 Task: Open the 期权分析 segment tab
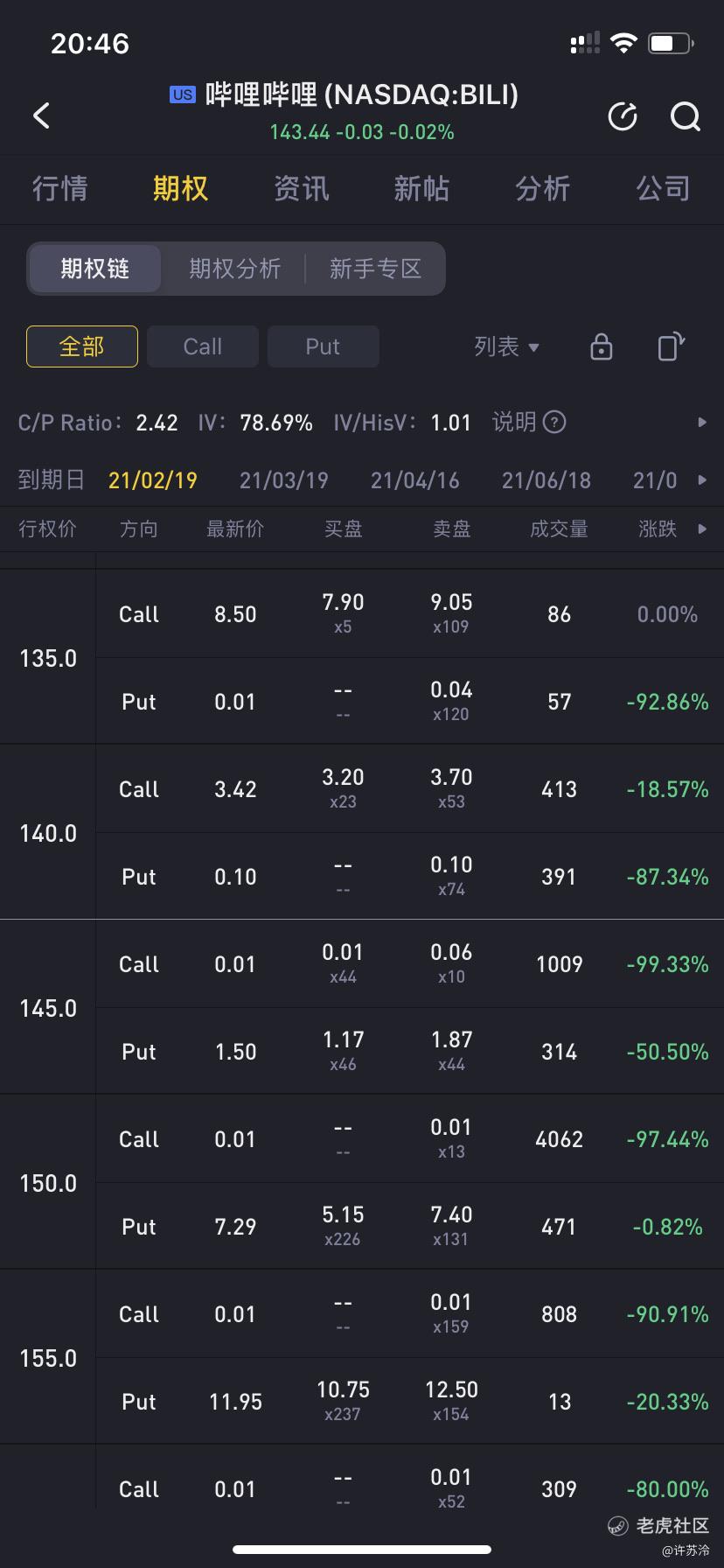235,269
